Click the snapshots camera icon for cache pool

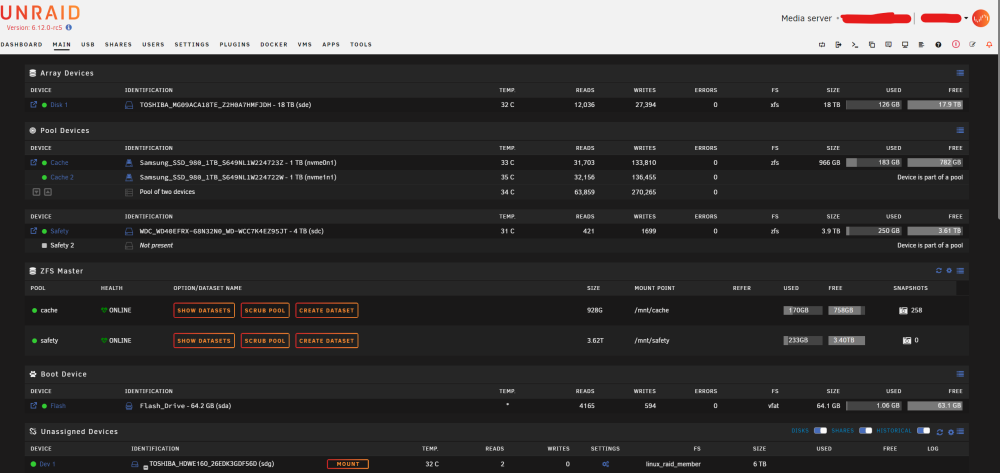[903, 310]
